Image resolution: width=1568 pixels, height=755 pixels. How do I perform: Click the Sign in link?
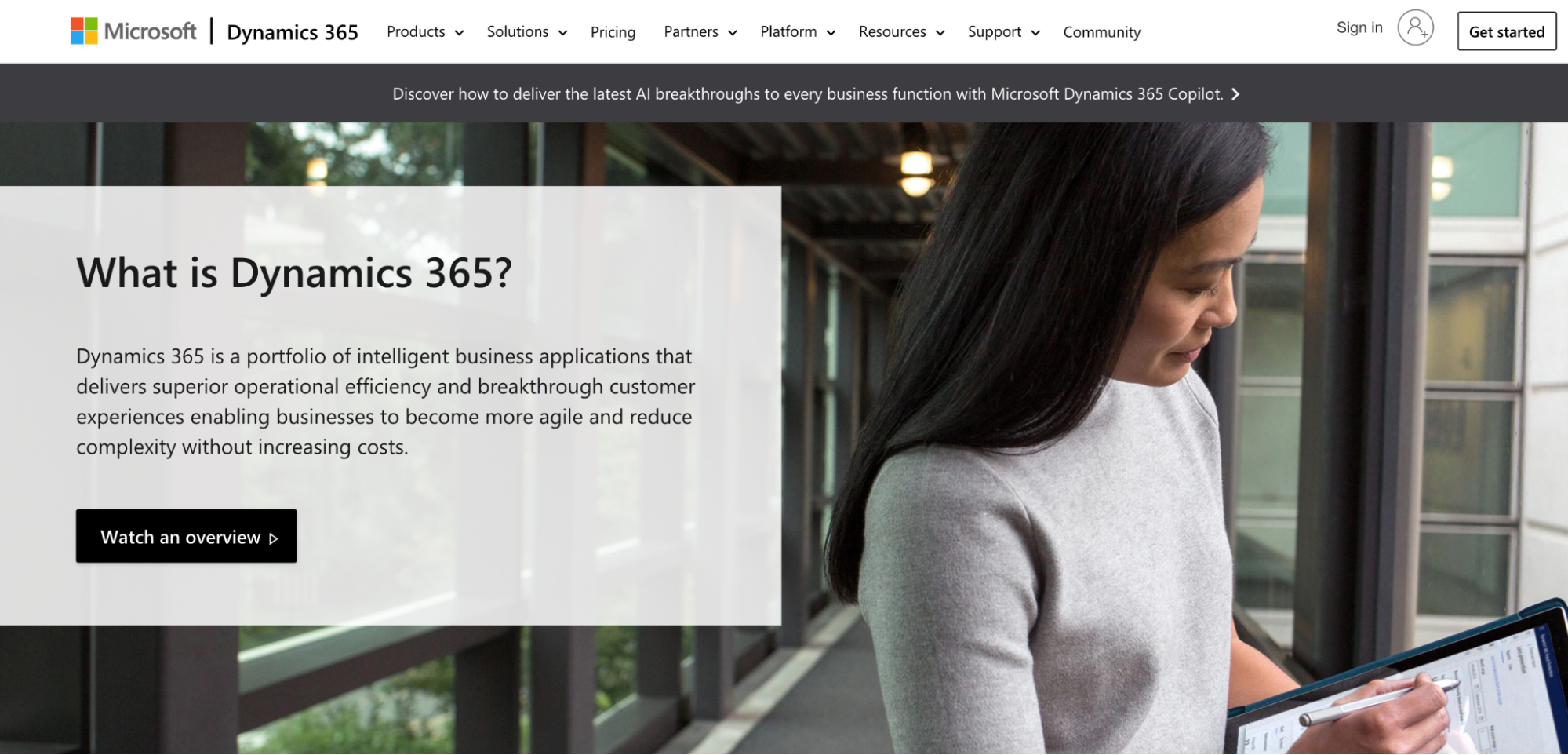[x=1359, y=27]
